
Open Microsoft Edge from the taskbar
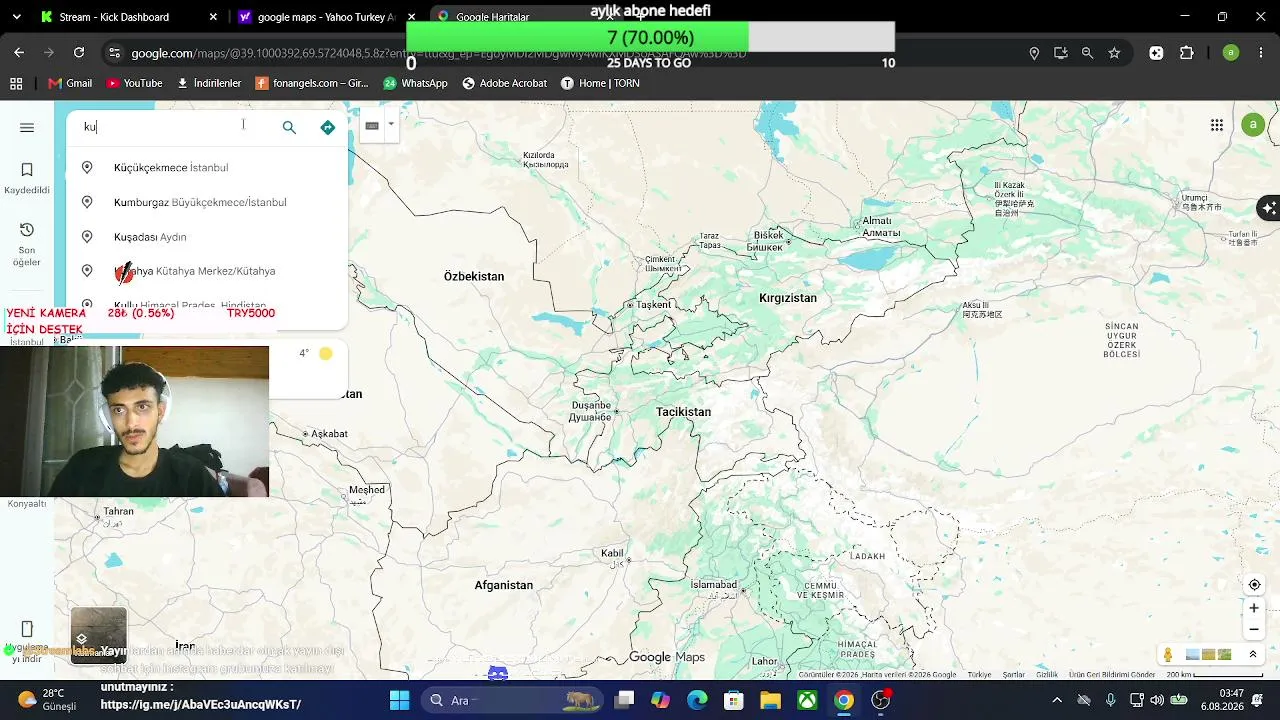pyautogui.click(x=697, y=700)
